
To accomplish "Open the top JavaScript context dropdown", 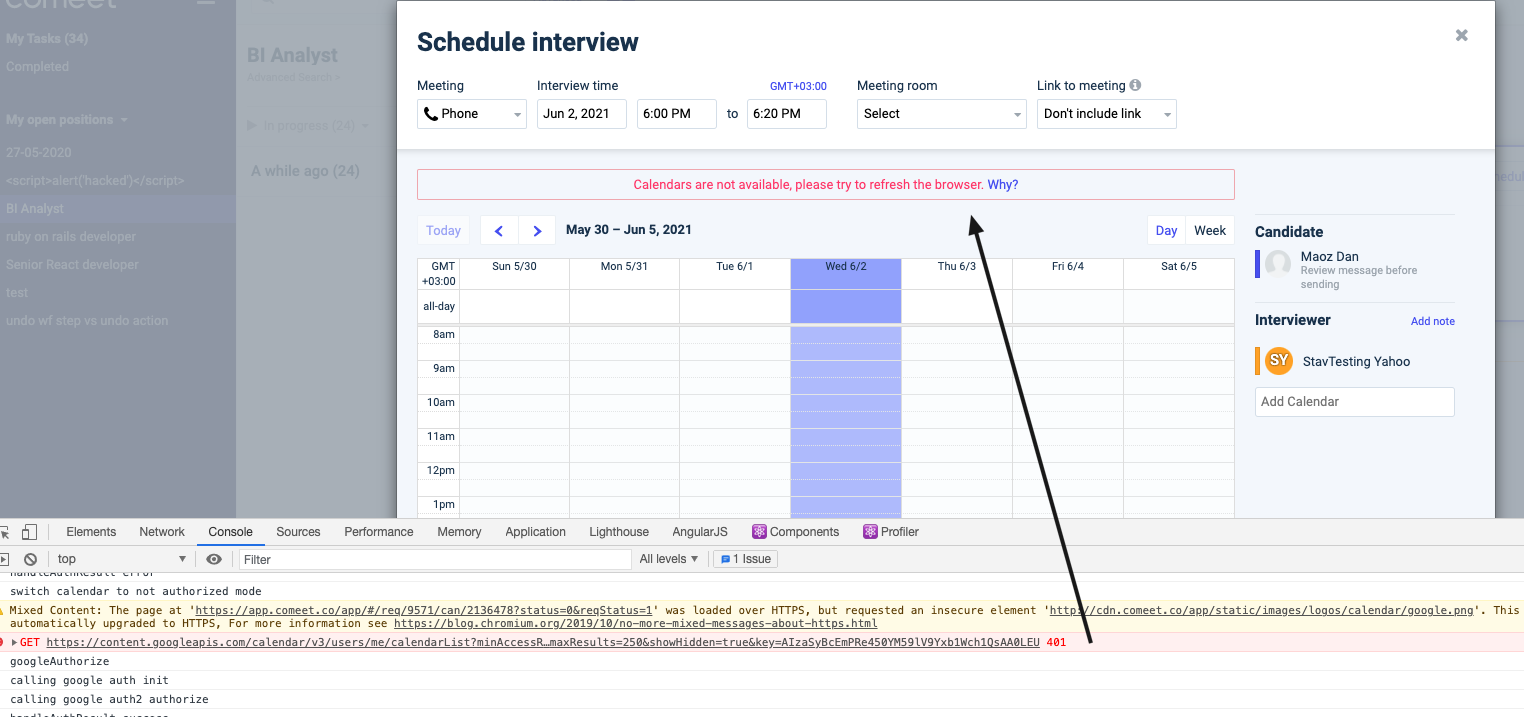I will [122, 559].
